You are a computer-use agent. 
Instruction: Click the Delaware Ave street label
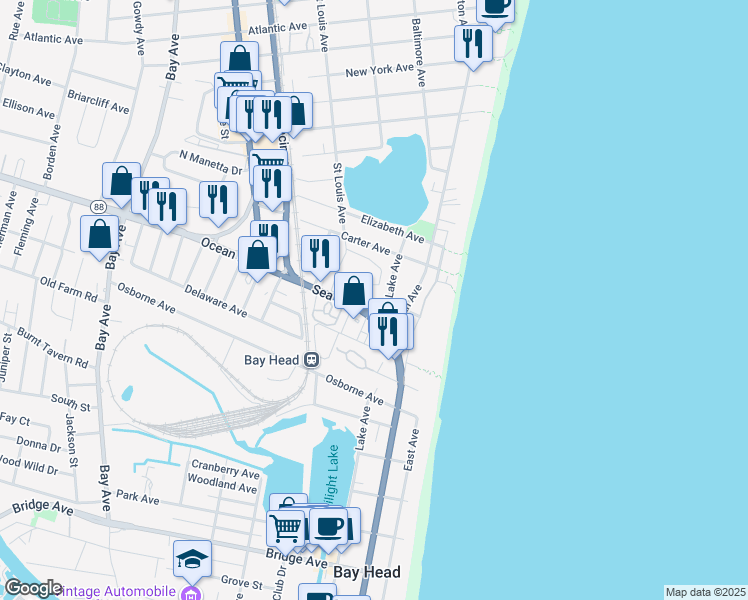[216, 301]
